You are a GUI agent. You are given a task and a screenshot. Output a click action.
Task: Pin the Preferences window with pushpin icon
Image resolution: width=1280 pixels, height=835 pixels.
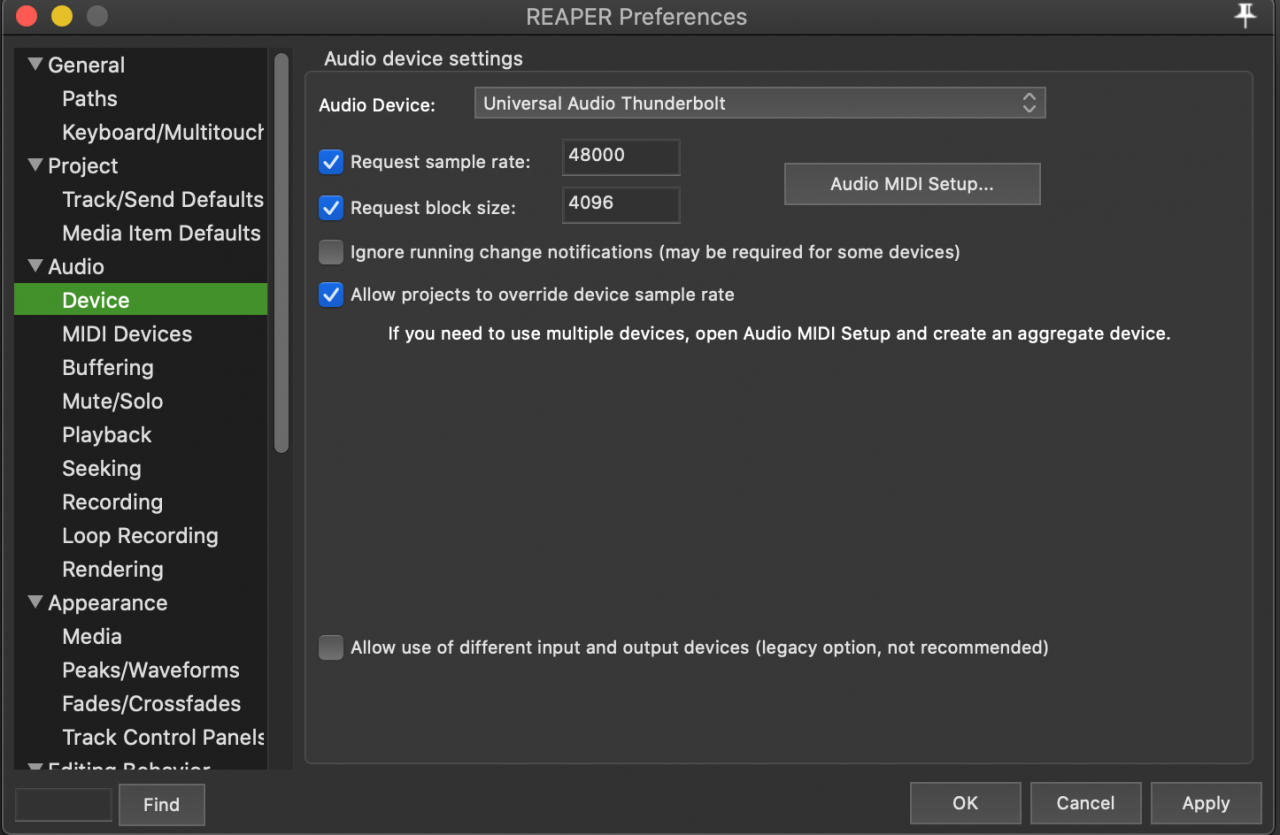coord(1245,16)
